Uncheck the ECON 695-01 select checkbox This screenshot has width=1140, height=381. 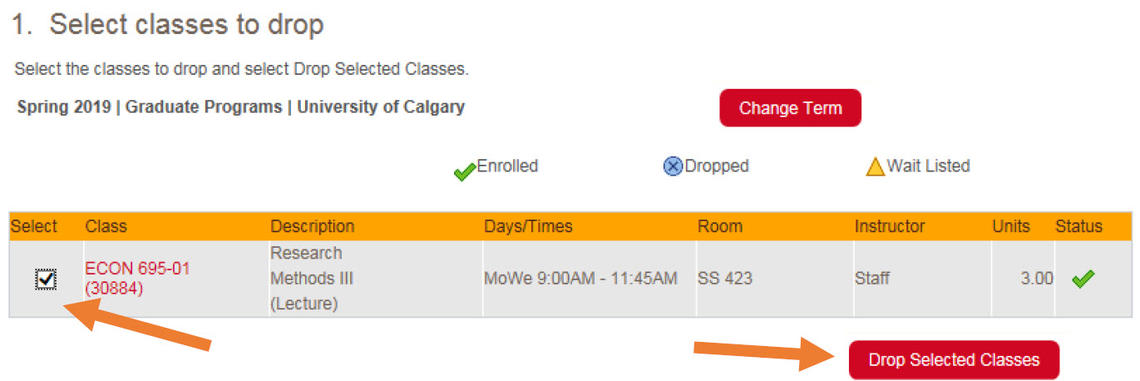[x=46, y=279]
